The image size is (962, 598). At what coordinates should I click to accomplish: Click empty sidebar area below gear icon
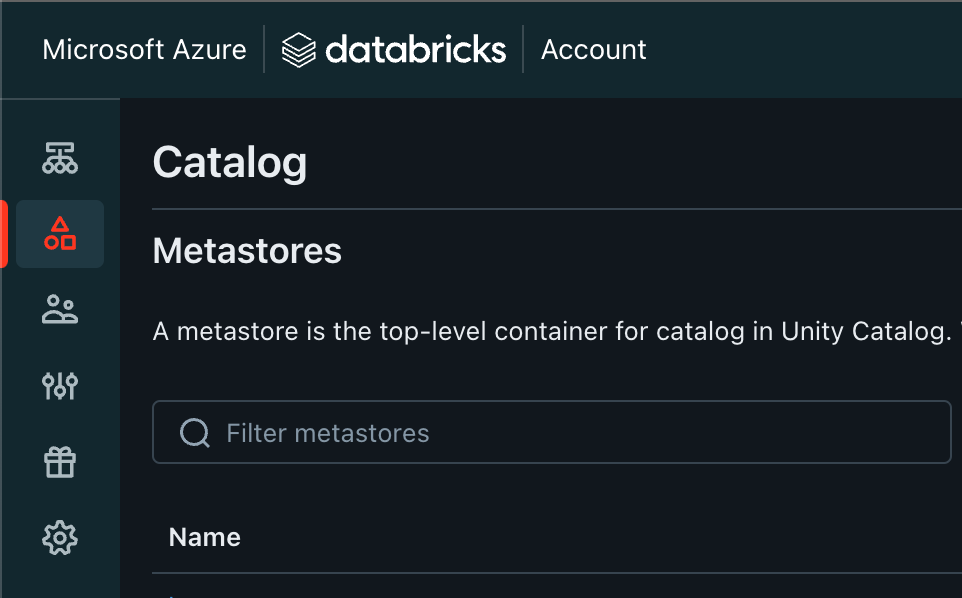(x=60, y=582)
